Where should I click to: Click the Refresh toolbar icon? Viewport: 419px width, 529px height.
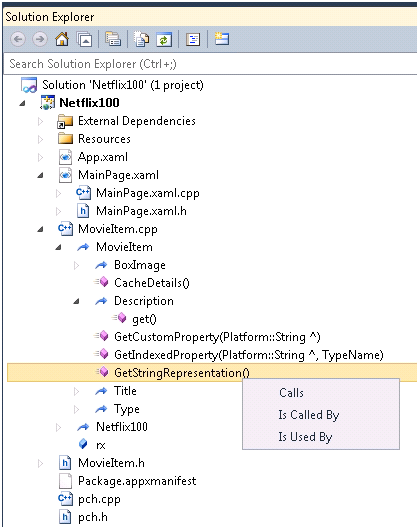[x=164, y=39]
